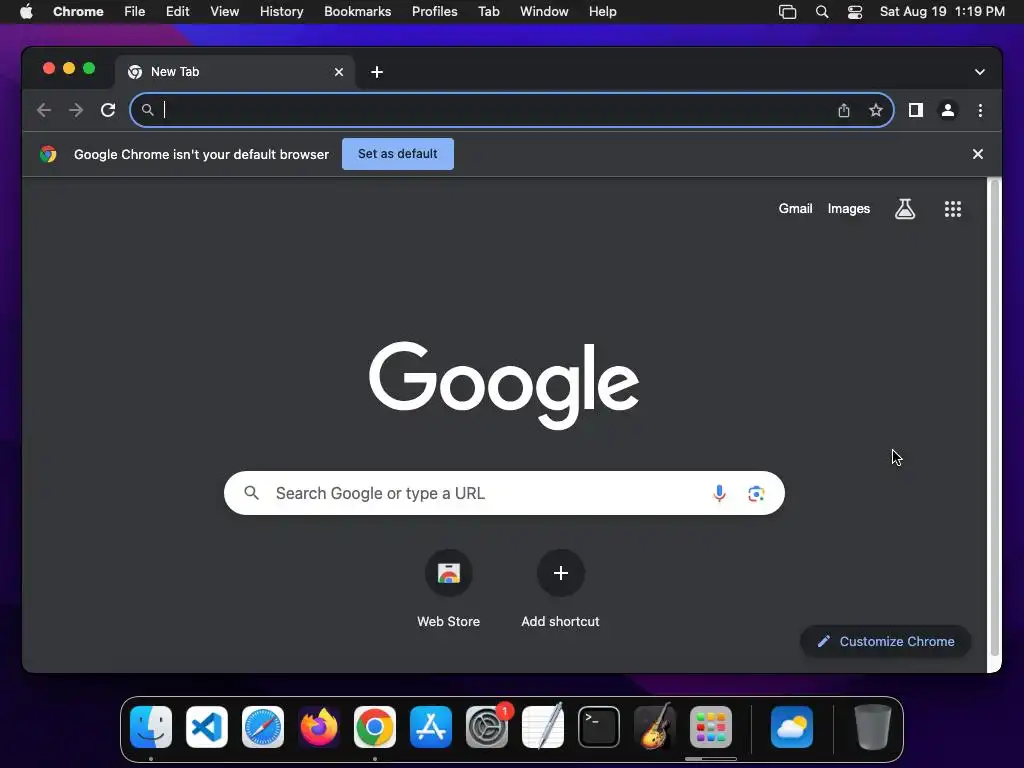Image resolution: width=1024 pixels, height=768 pixels.
Task: Open the profile avatar menu
Action: pos(948,110)
